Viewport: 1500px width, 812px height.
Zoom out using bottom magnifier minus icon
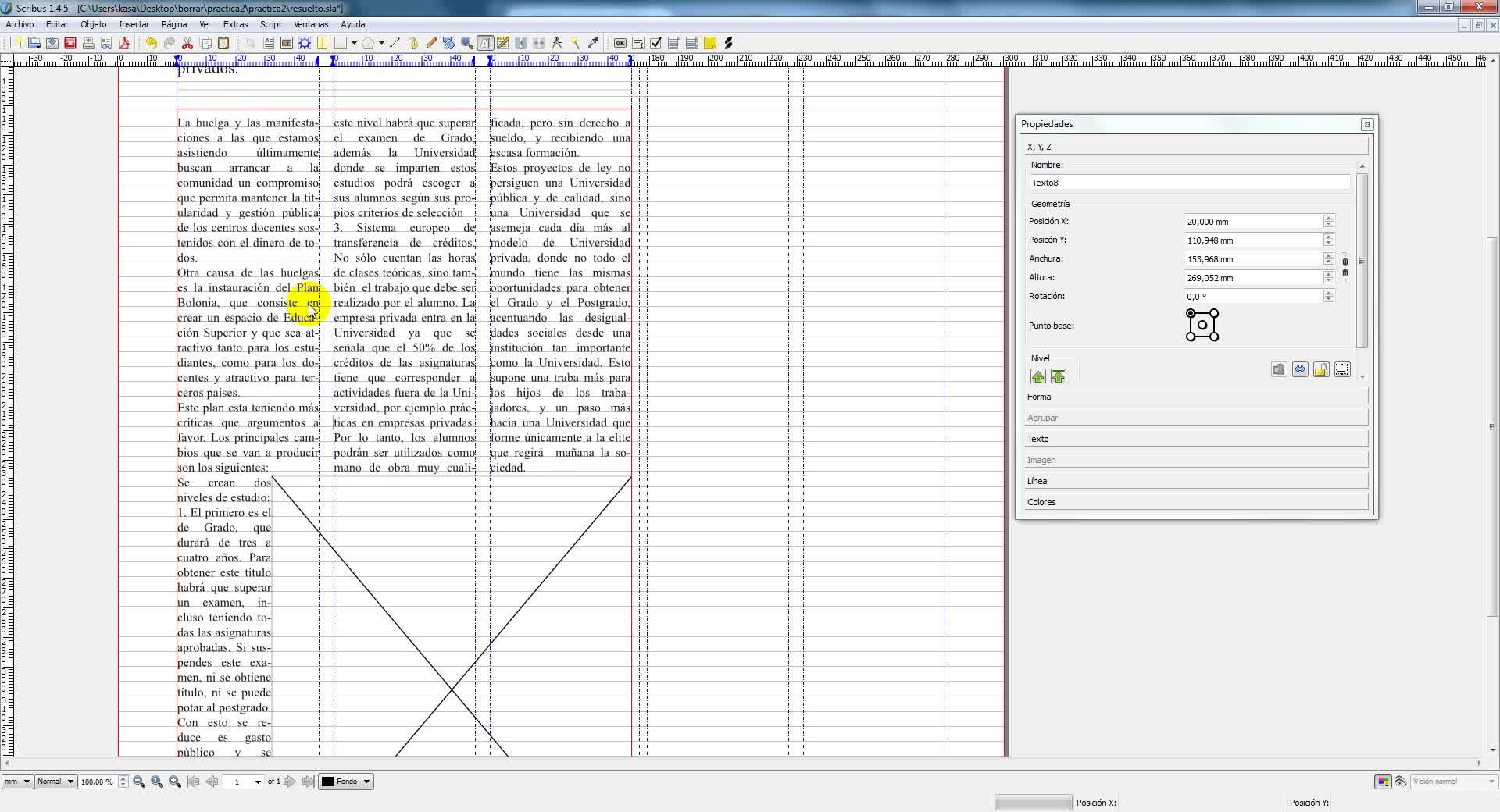(139, 782)
